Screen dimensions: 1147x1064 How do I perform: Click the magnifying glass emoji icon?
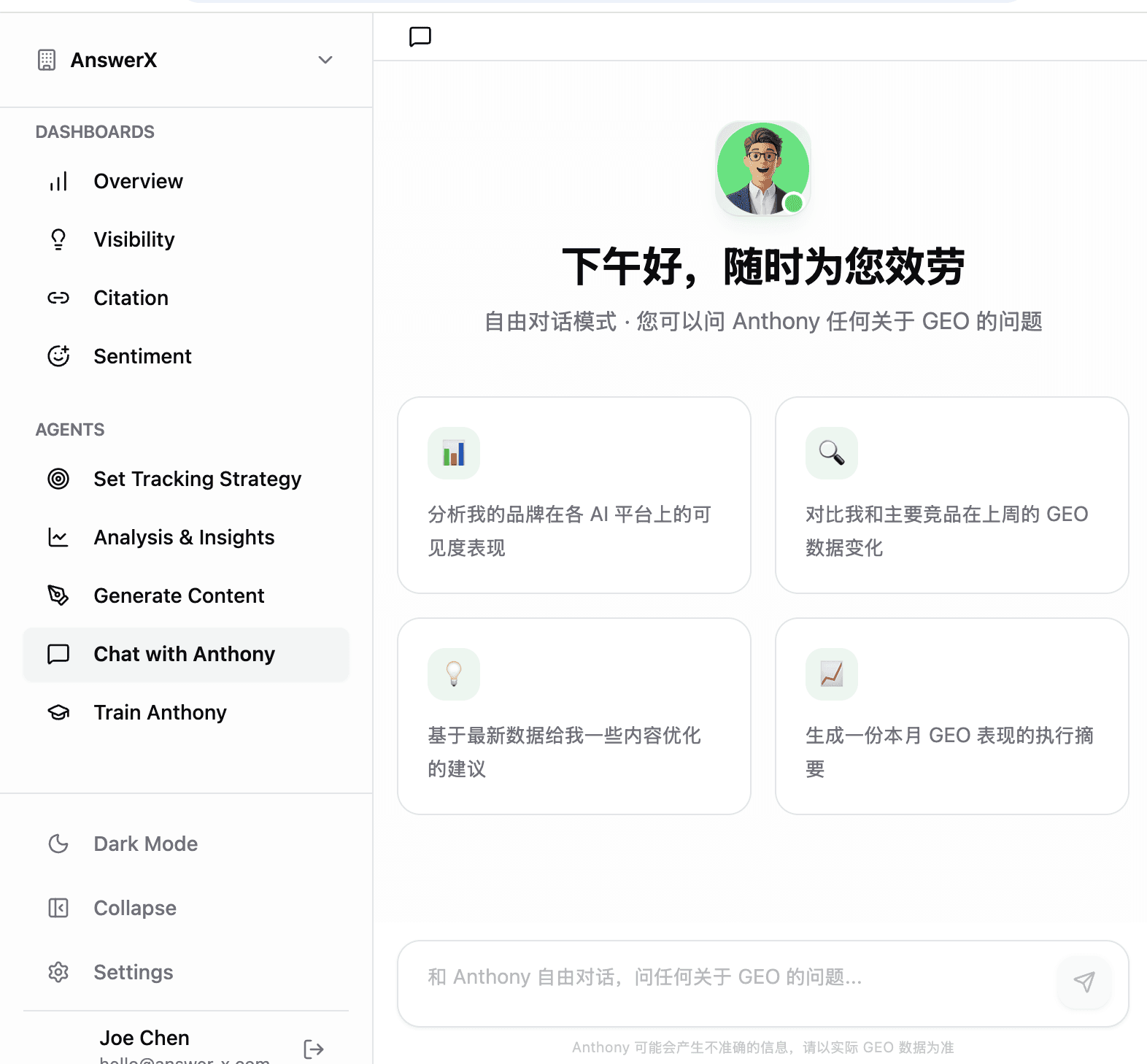(832, 453)
